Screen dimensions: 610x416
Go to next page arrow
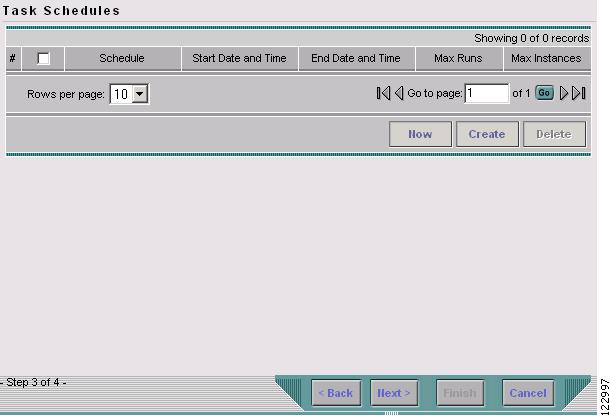[x=564, y=93]
